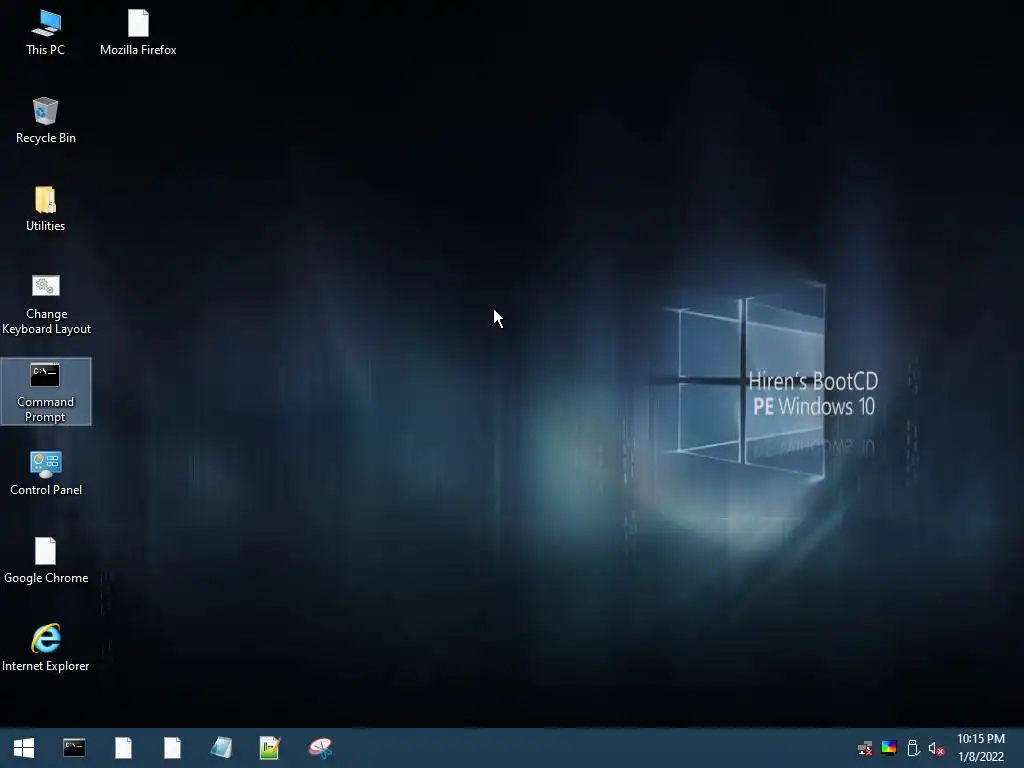This screenshot has height=768, width=1024.
Task: Click the muted volume tray icon
Action: click(x=936, y=748)
